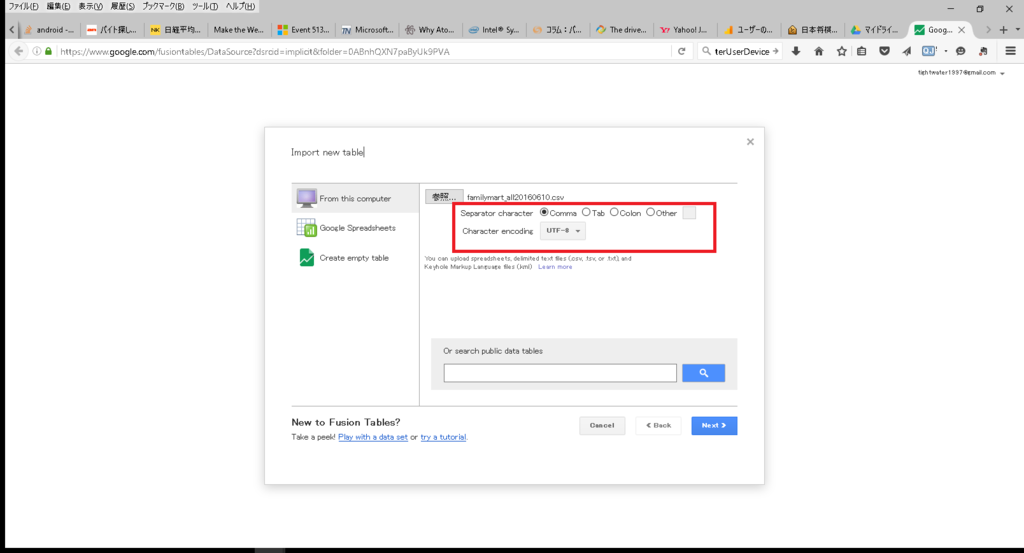Select the Other separator radio button
The width and height of the screenshot is (1024, 553).
(x=650, y=212)
